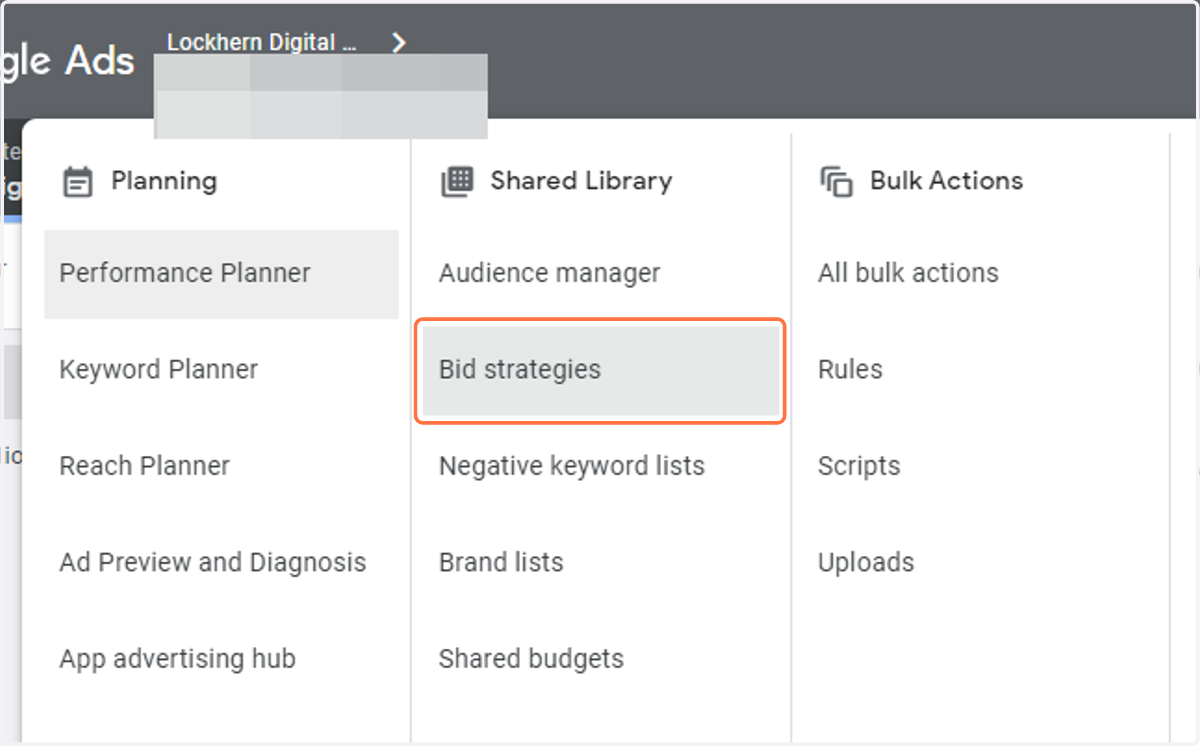Expand the Lockhern Digital account chevron
Image resolution: width=1200 pixels, height=746 pixels.
tap(399, 43)
